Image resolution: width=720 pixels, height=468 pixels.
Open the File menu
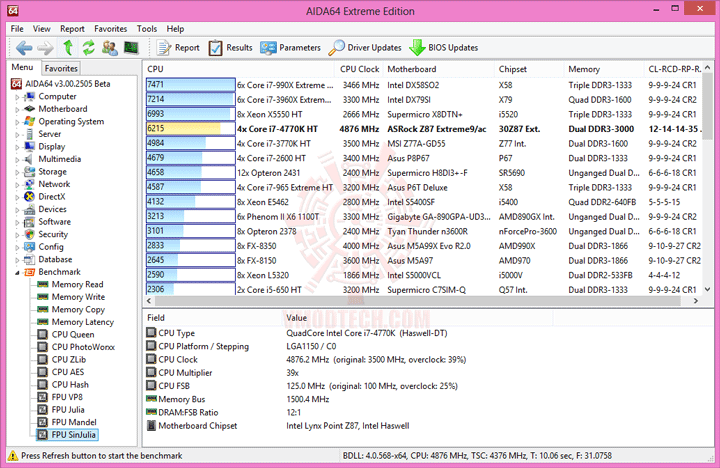click(17, 28)
